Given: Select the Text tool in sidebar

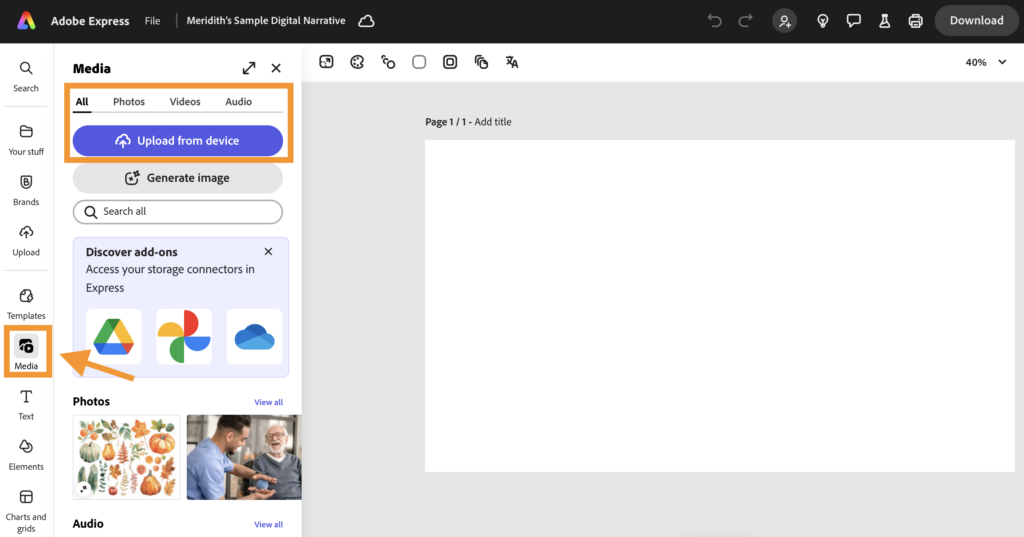Looking at the screenshot, I should coord(26,403).
